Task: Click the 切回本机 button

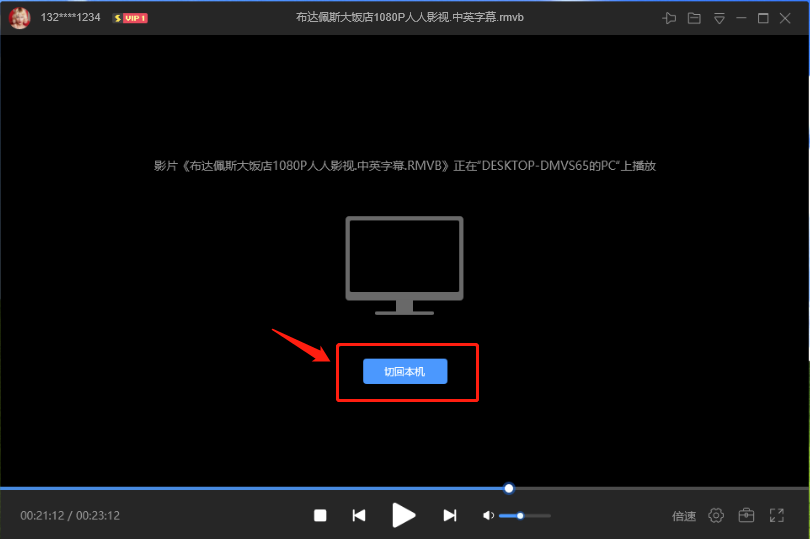Action: tap(405, 372)
